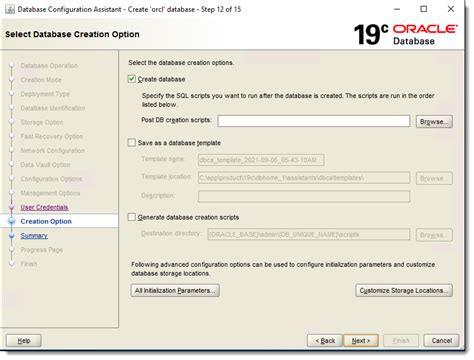474x360 pixels.
Task: Browse for Post DB creation scripts
Action: [434, 122]
